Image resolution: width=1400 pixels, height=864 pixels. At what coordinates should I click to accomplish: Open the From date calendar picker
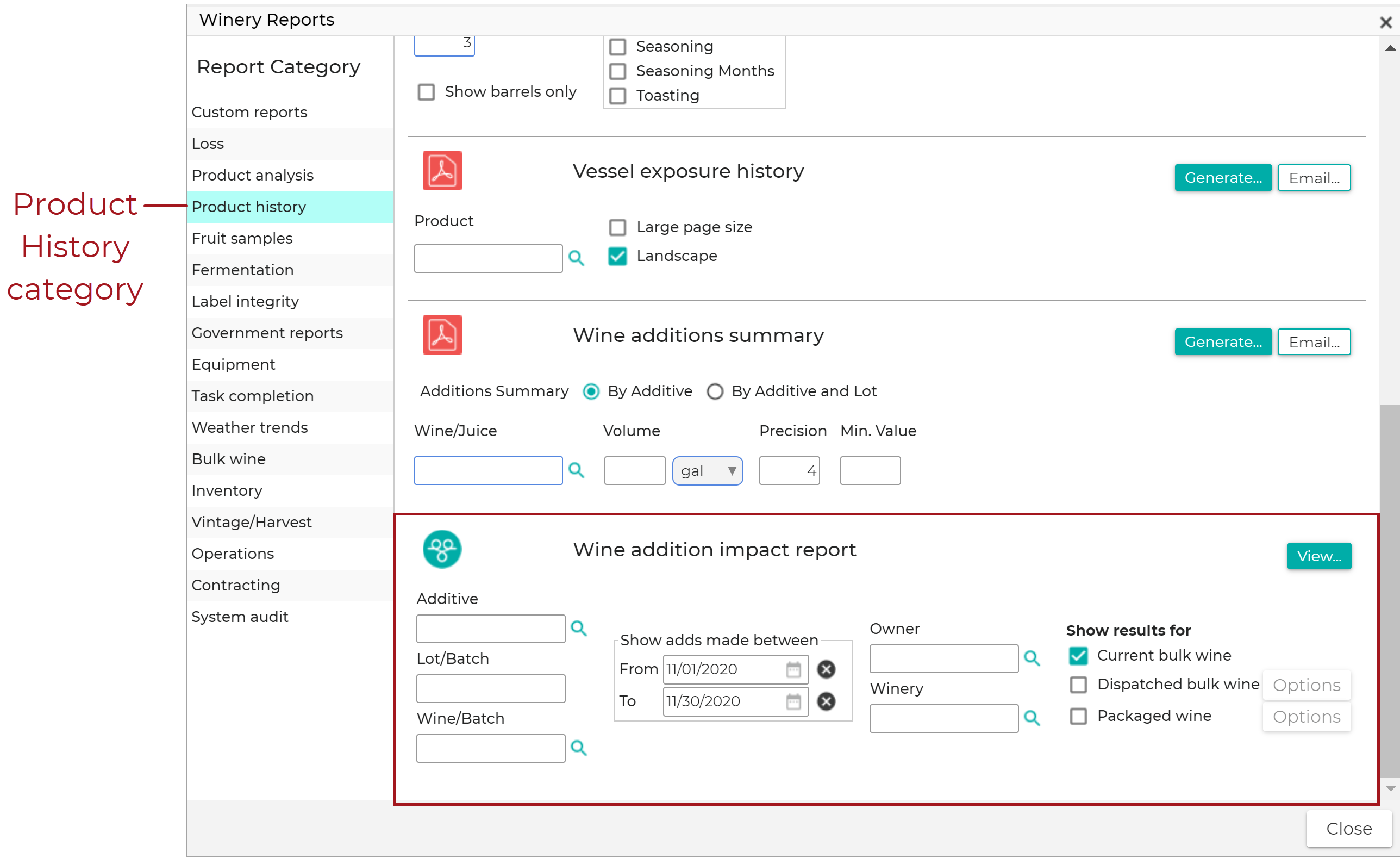(793, 669)
